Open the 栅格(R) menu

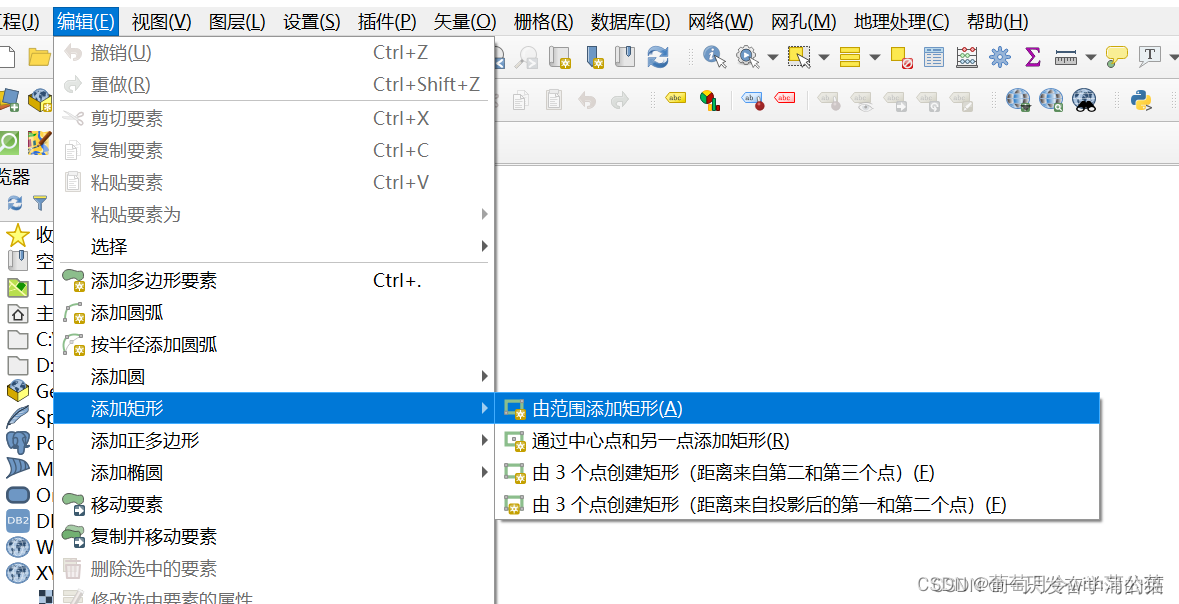544,22
